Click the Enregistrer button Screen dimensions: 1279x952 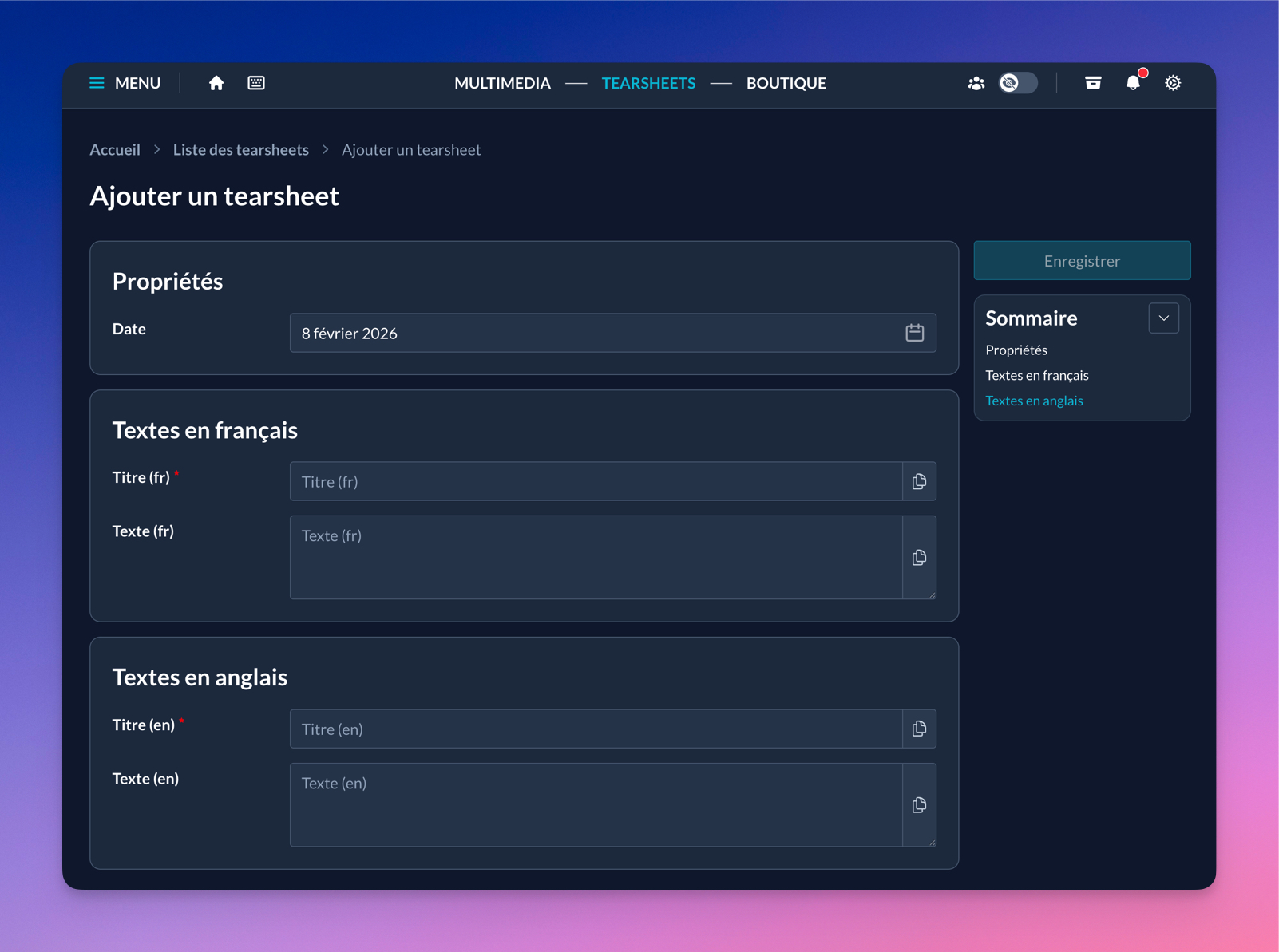tap(1082, 261)
